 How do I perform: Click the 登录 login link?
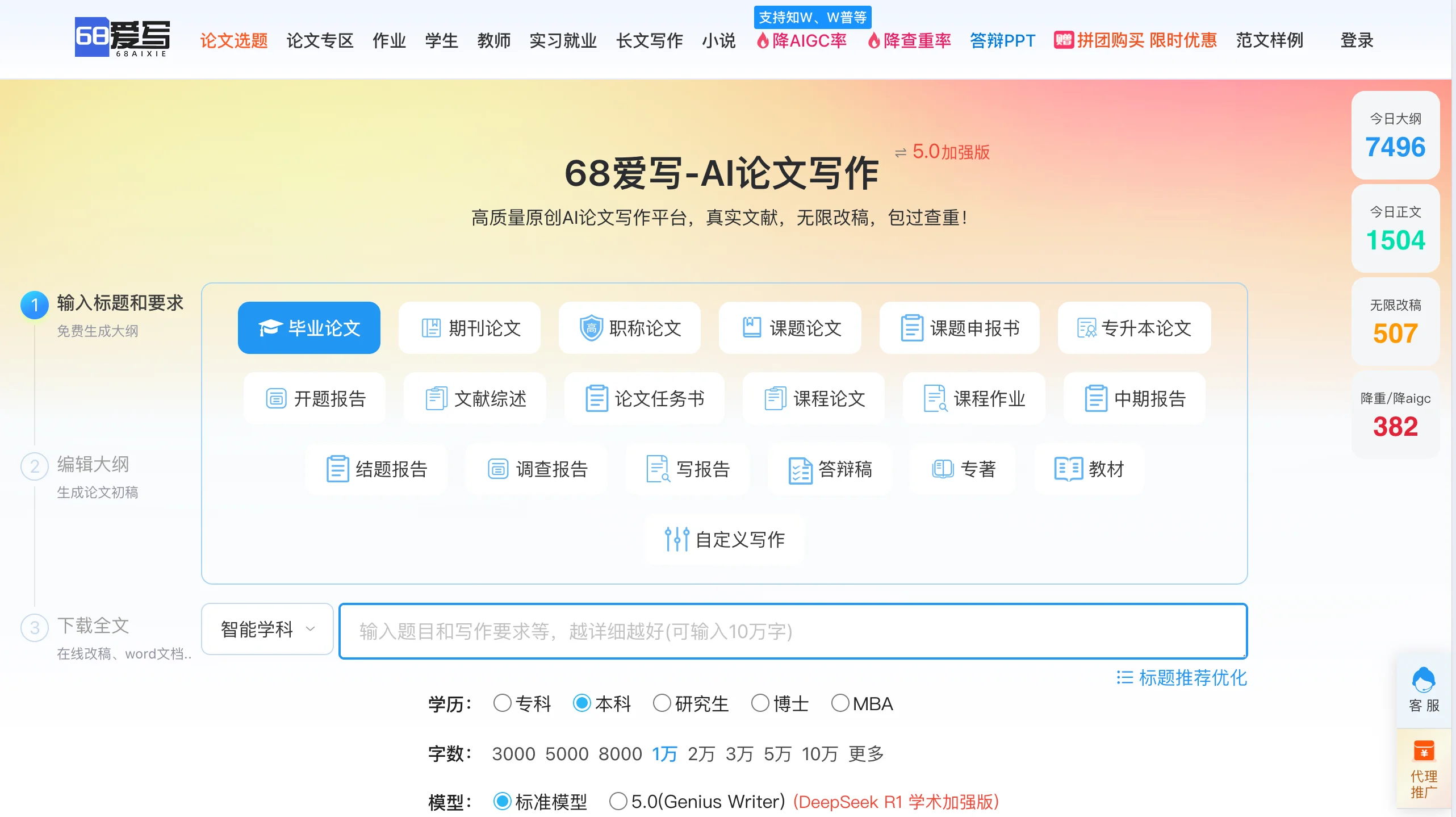(x=1357, y=40)
